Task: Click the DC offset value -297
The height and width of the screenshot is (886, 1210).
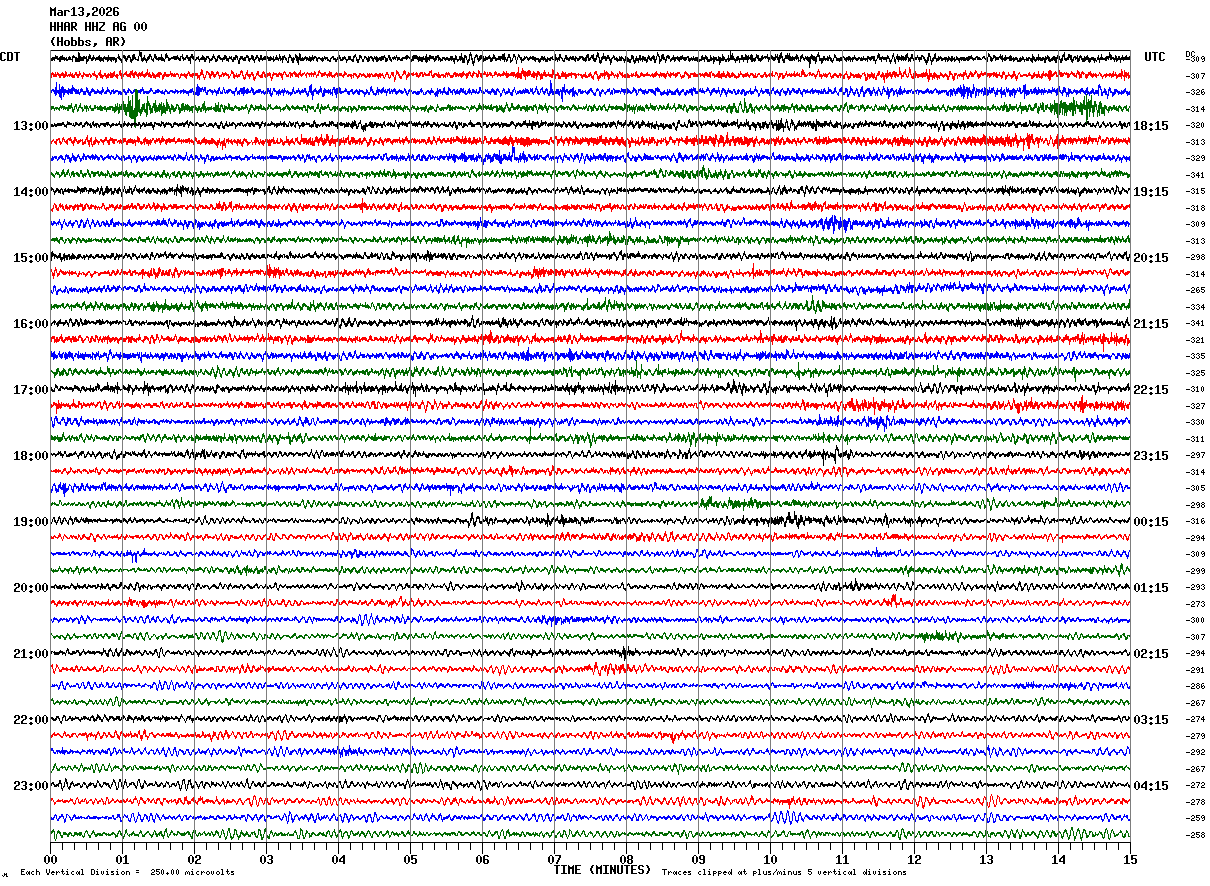Action: tap(1195, 455)
